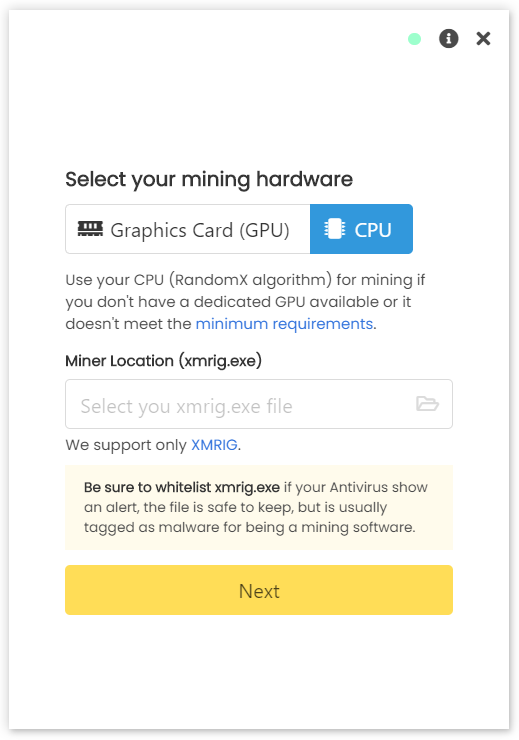Select CPU as mining hardware
The height and width of the screenshot is (740, 519).
tap(361, 229)
